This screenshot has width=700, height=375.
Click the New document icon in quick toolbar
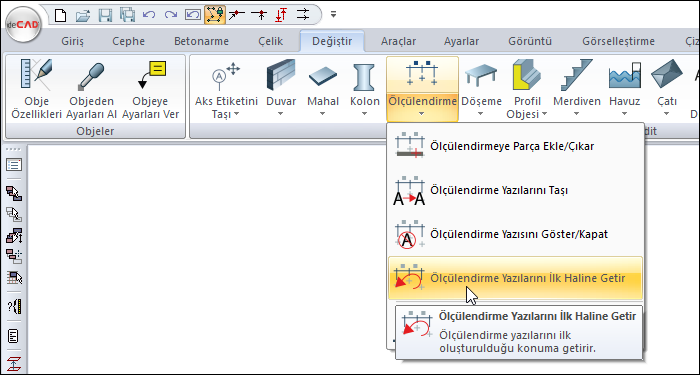(x=60, y=15)
